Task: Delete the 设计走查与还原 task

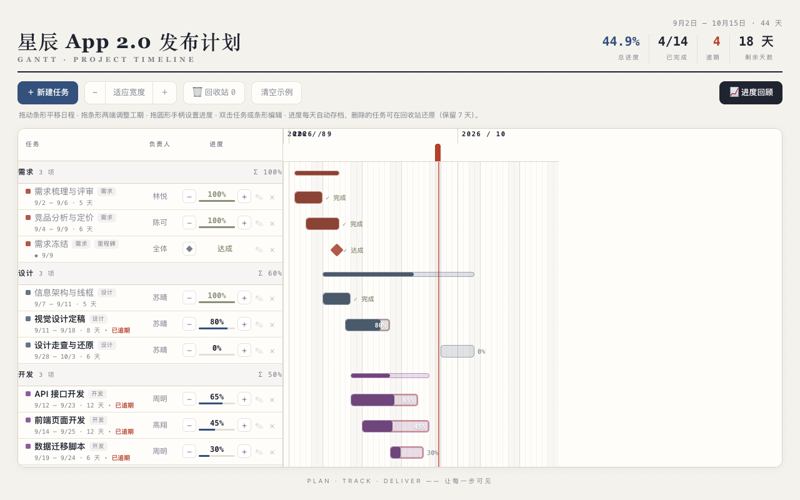Action: tap(272, 351)
